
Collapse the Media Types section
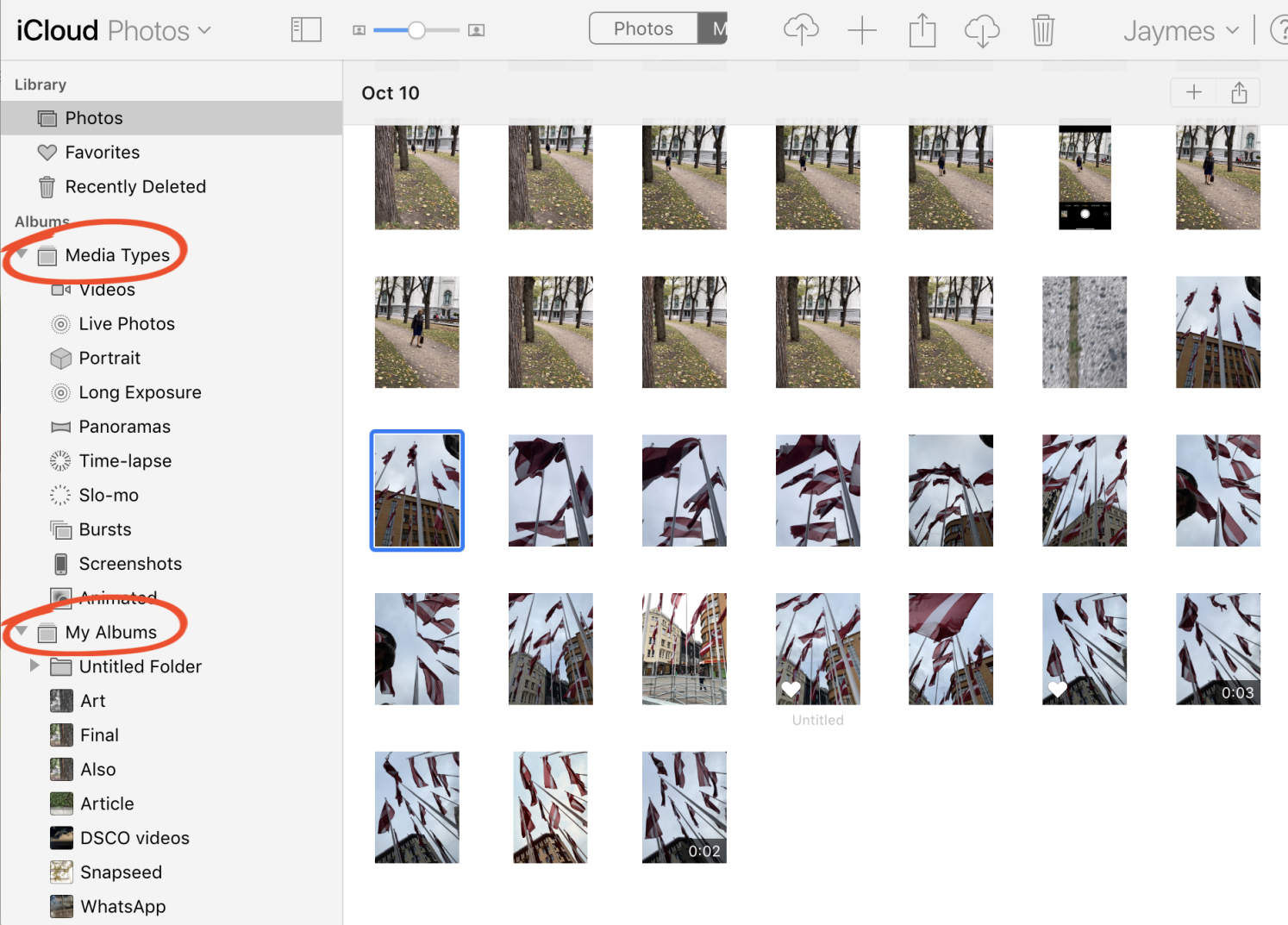click(x=20, y=253)
